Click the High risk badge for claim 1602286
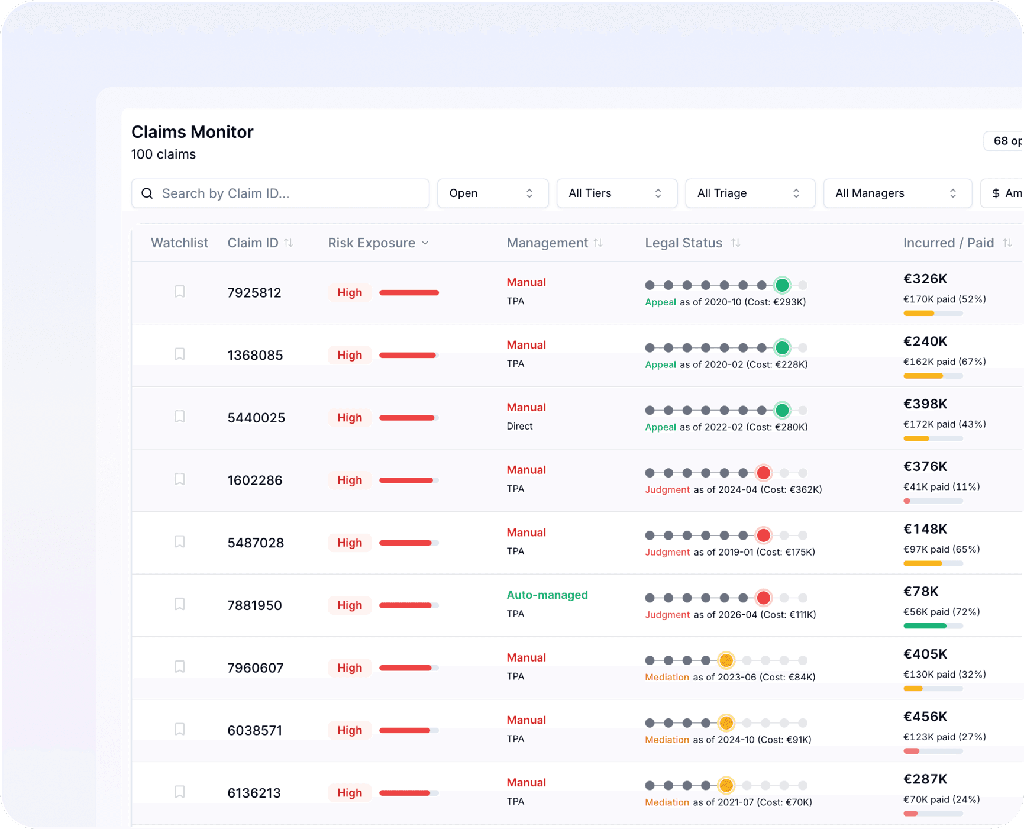This screenshot has height=829, width=1024. point(349,480)
